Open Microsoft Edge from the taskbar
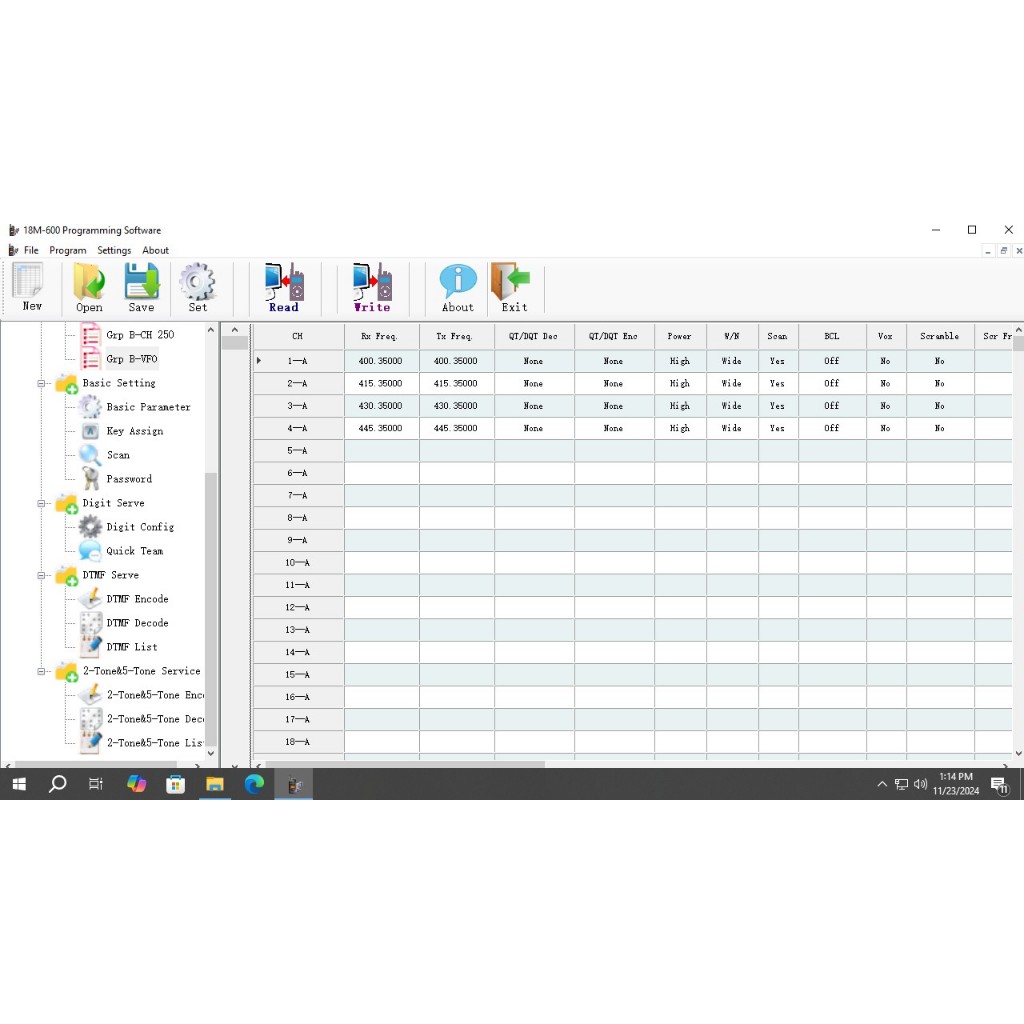The height and width of the screenshot is (1024, 1024). point(254,784)
